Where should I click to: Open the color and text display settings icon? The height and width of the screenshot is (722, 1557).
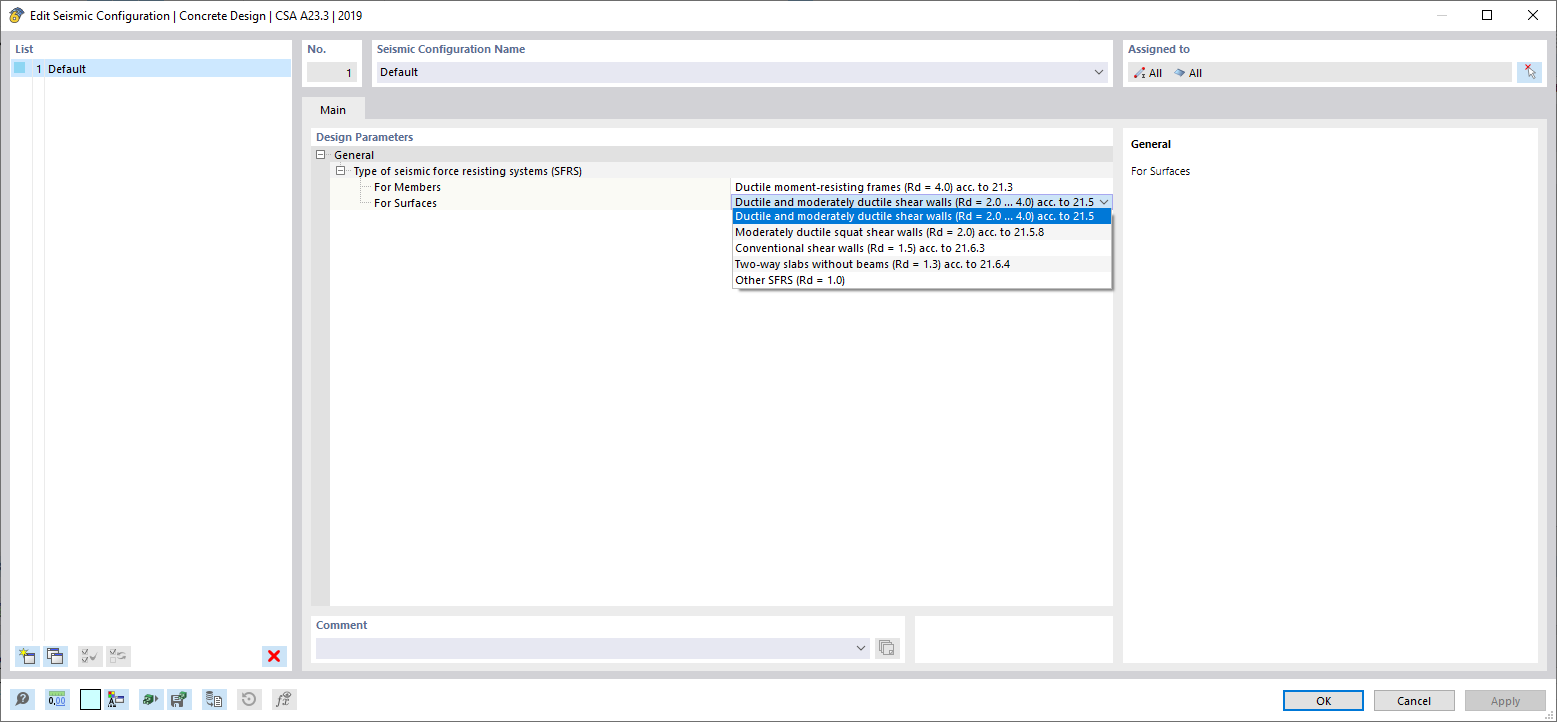pyautogui.click(x=117, y=700)
